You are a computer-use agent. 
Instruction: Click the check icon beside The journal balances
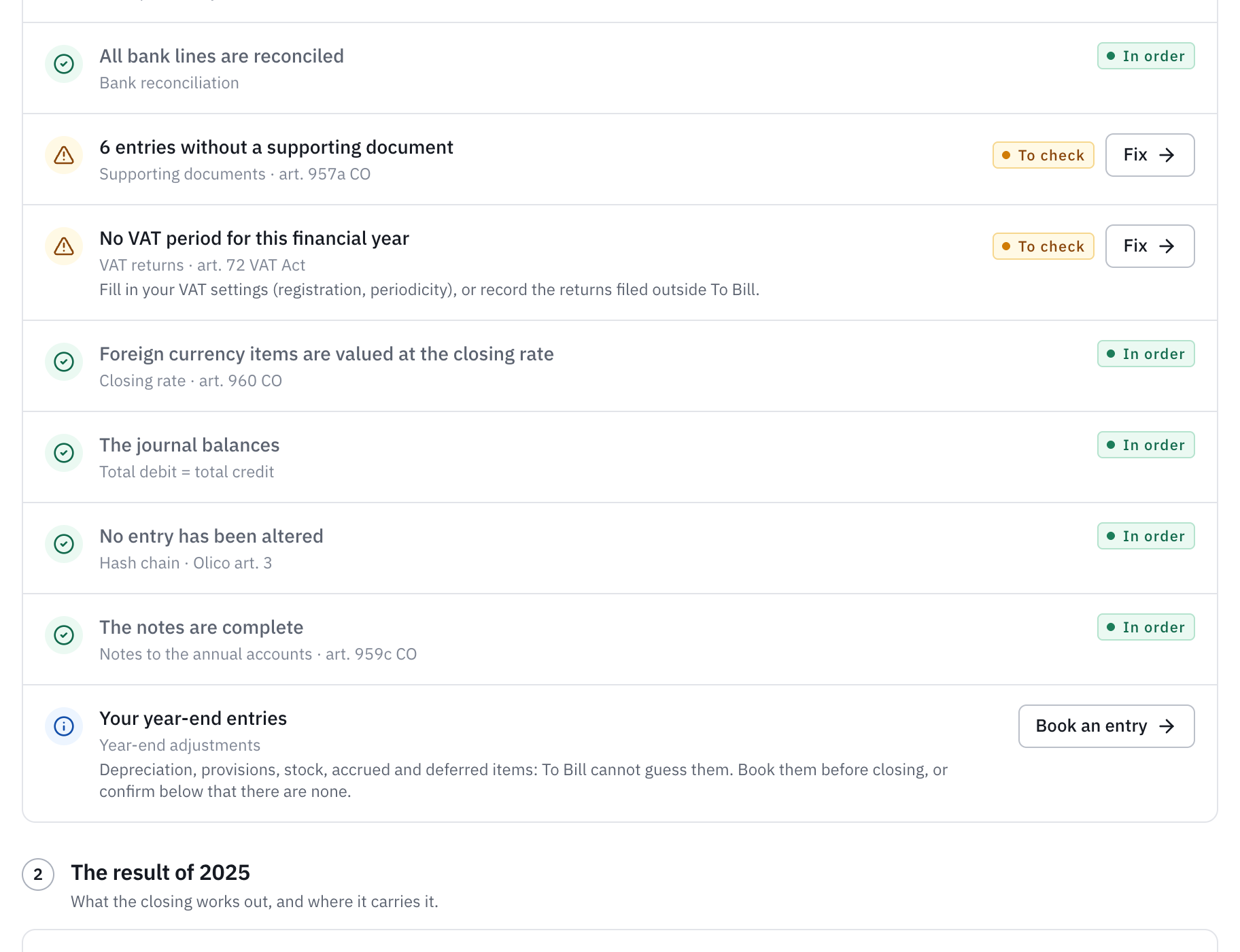[64, 453]
